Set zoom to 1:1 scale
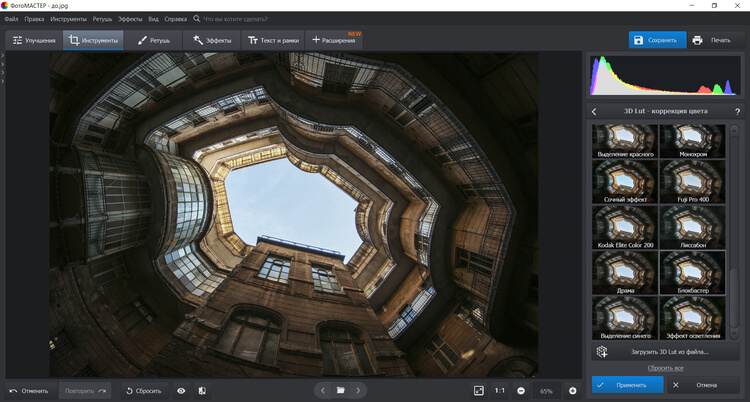This screenshot has width=750, height=402. point(499,390)
